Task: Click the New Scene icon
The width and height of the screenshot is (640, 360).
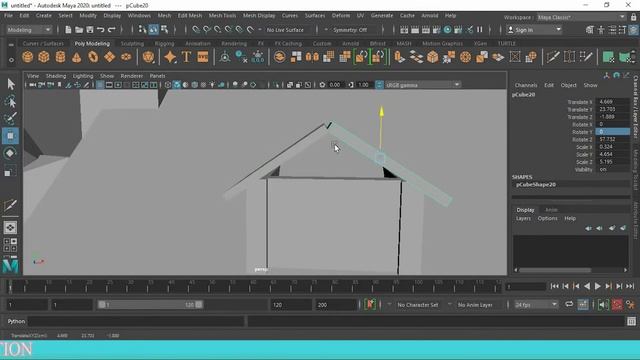Action: tap(68, 29)
